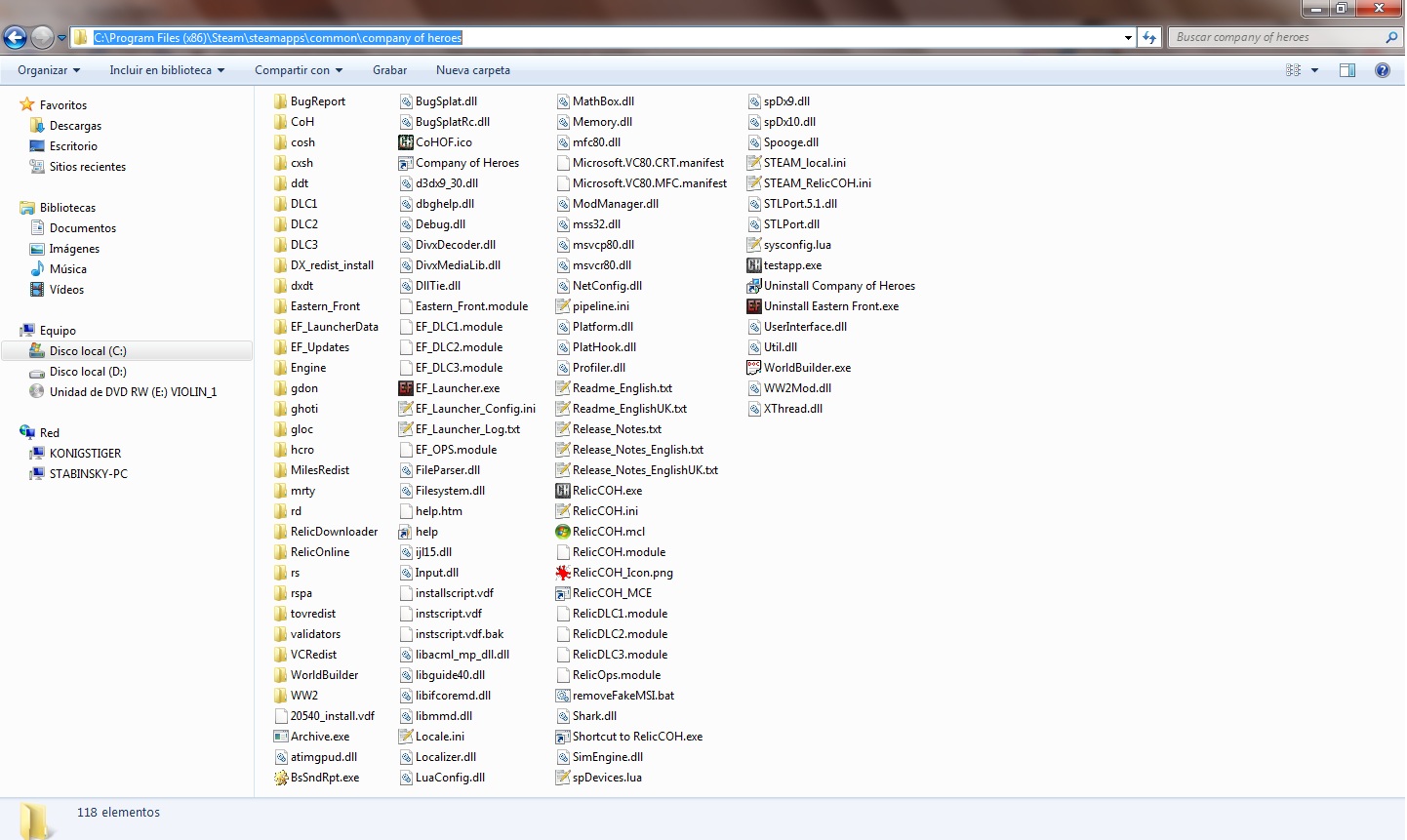The height and width of the screenshot is (840, 1407).
Task: Select the STEAM_local.ini file
Action: pyautogui.click(x=797, y=163)
